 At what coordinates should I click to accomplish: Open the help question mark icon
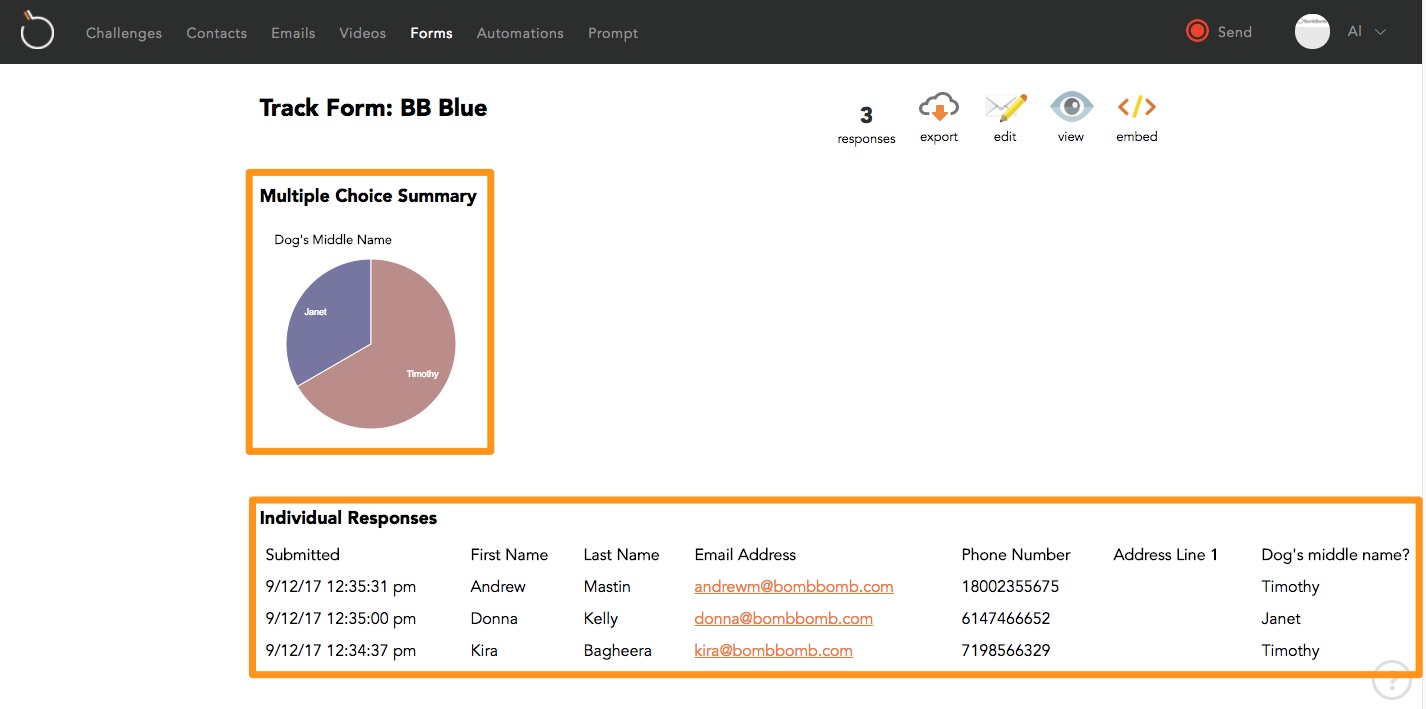pyautogui.click(x=1392, y=680)
